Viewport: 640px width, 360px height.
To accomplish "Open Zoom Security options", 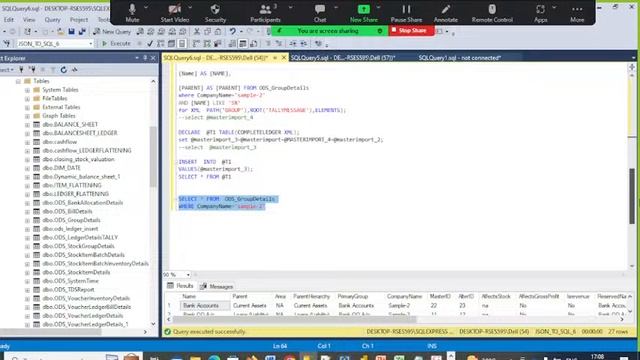I will click(x=215, y=13).
